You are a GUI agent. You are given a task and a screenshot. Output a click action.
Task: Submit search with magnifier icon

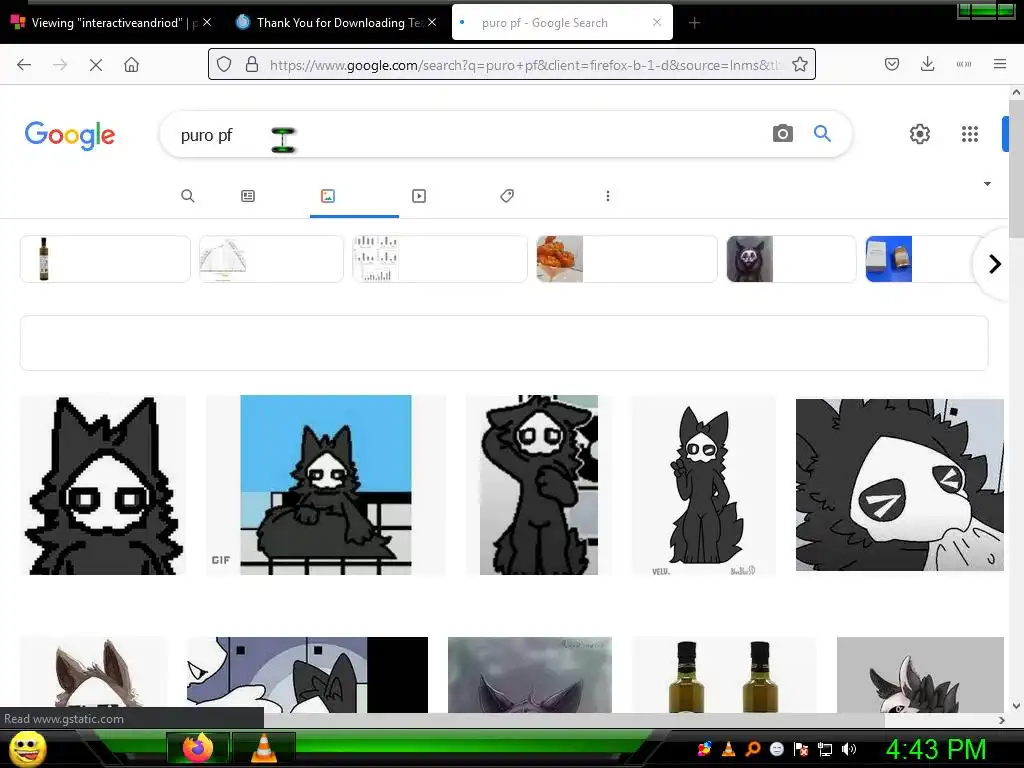822,134
